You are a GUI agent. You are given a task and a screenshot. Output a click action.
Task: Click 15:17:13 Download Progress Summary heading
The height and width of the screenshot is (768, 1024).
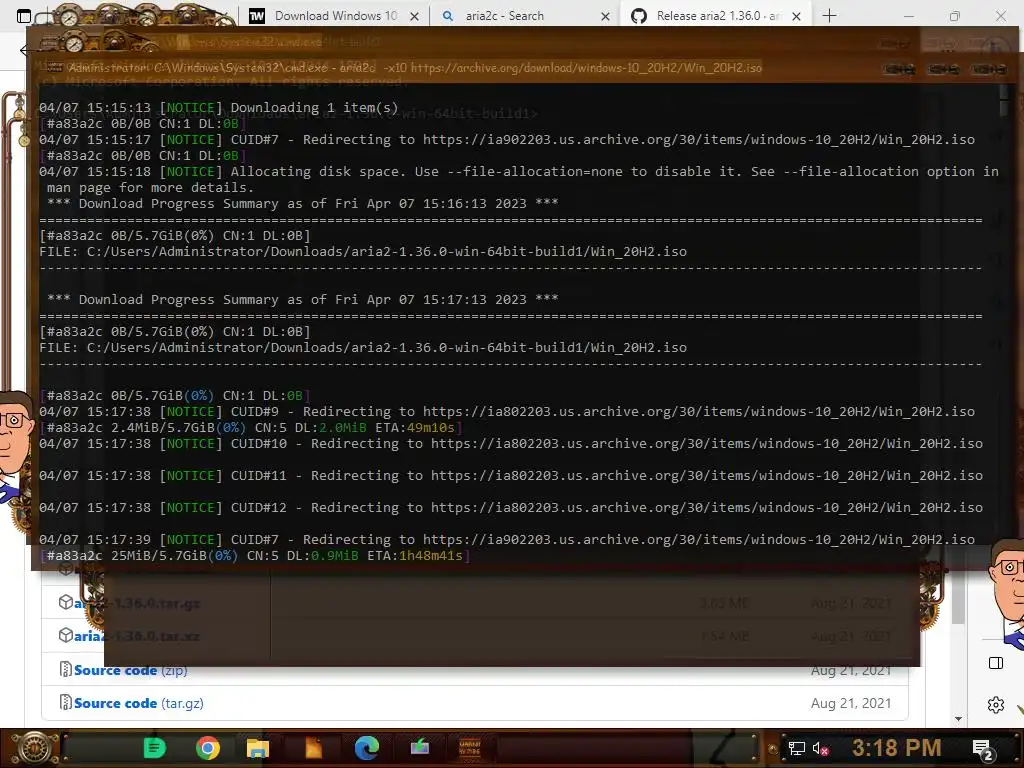pyautogui.click(x=302, y=300)
